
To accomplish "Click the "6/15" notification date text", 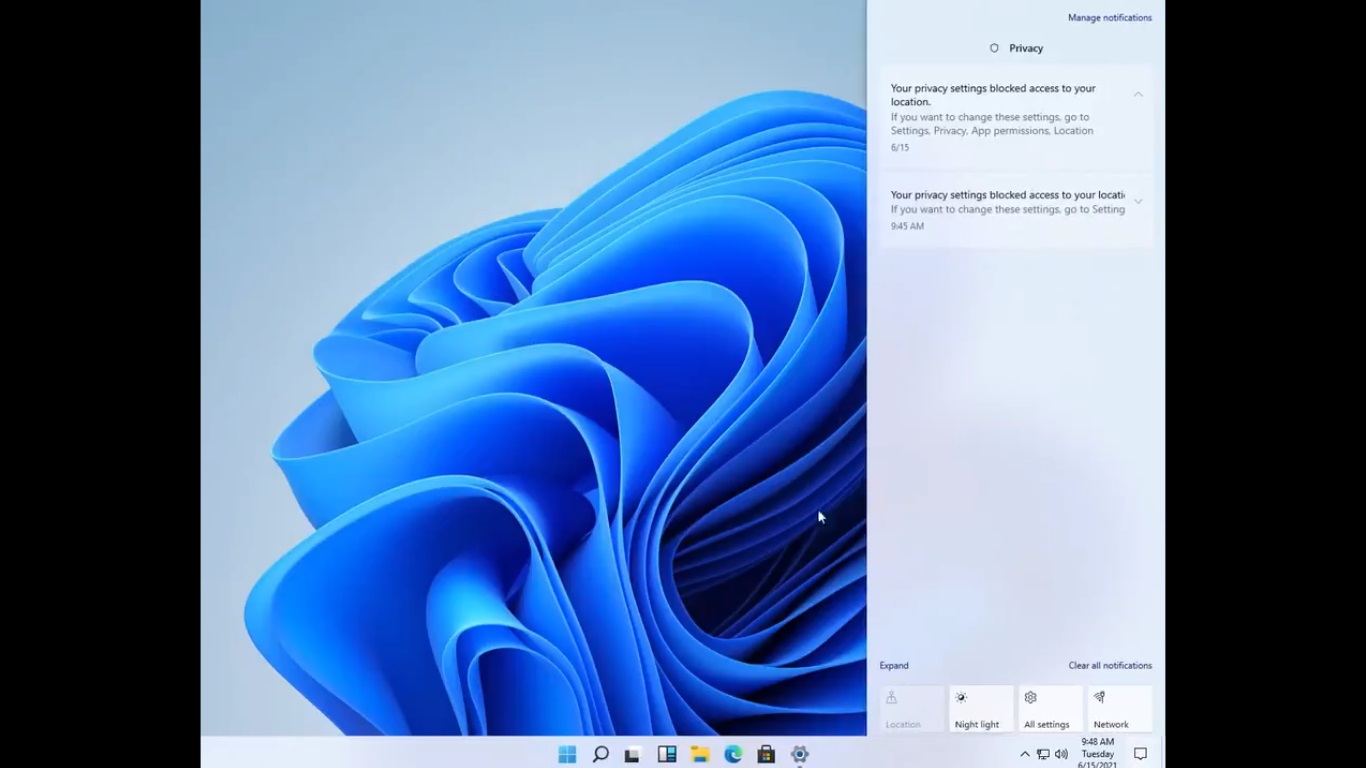I will [x=900, y=148].
